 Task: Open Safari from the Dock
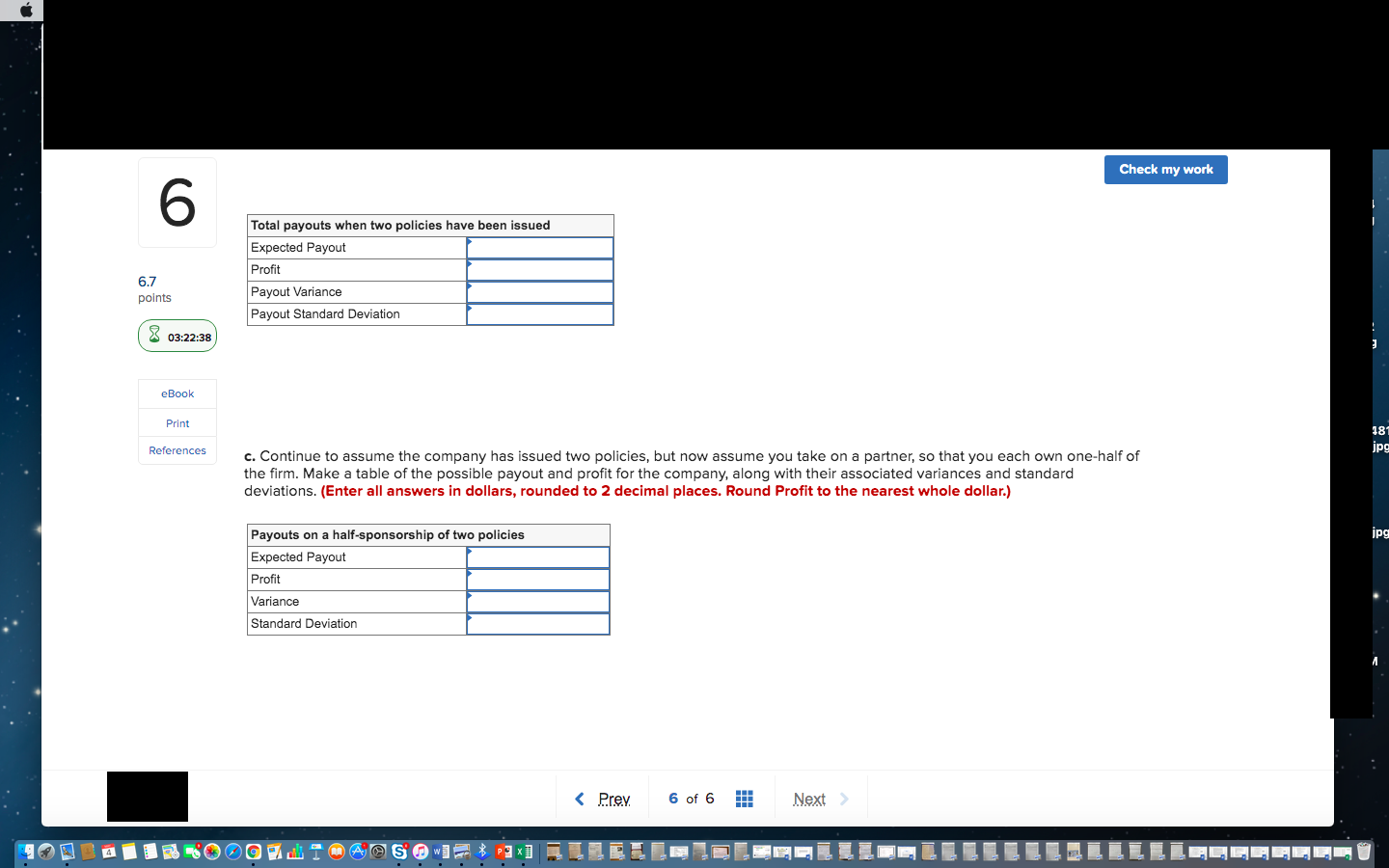(231, 852)
